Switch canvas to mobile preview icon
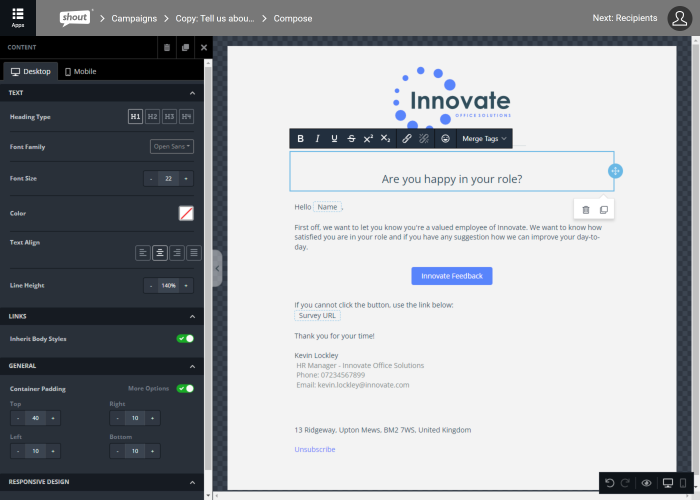The height and width of the screenshot is (500, 700). 683,483
